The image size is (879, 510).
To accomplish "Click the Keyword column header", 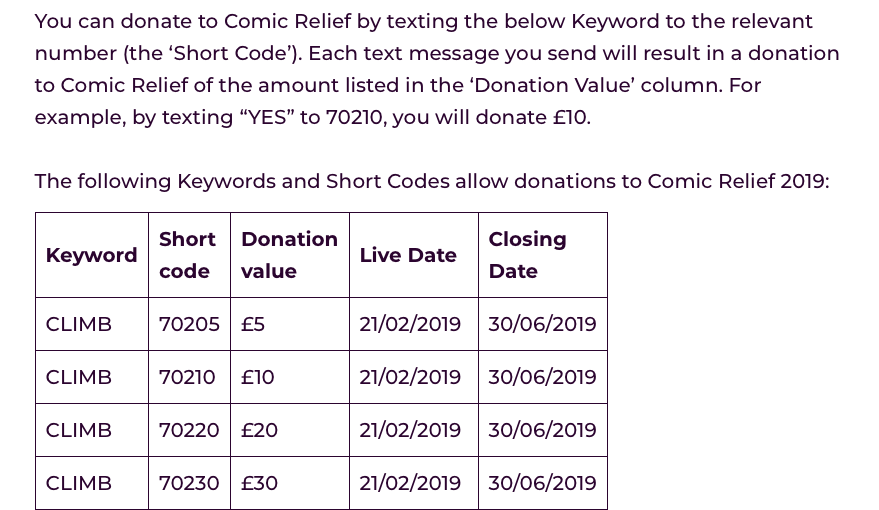I will [91, 255].
